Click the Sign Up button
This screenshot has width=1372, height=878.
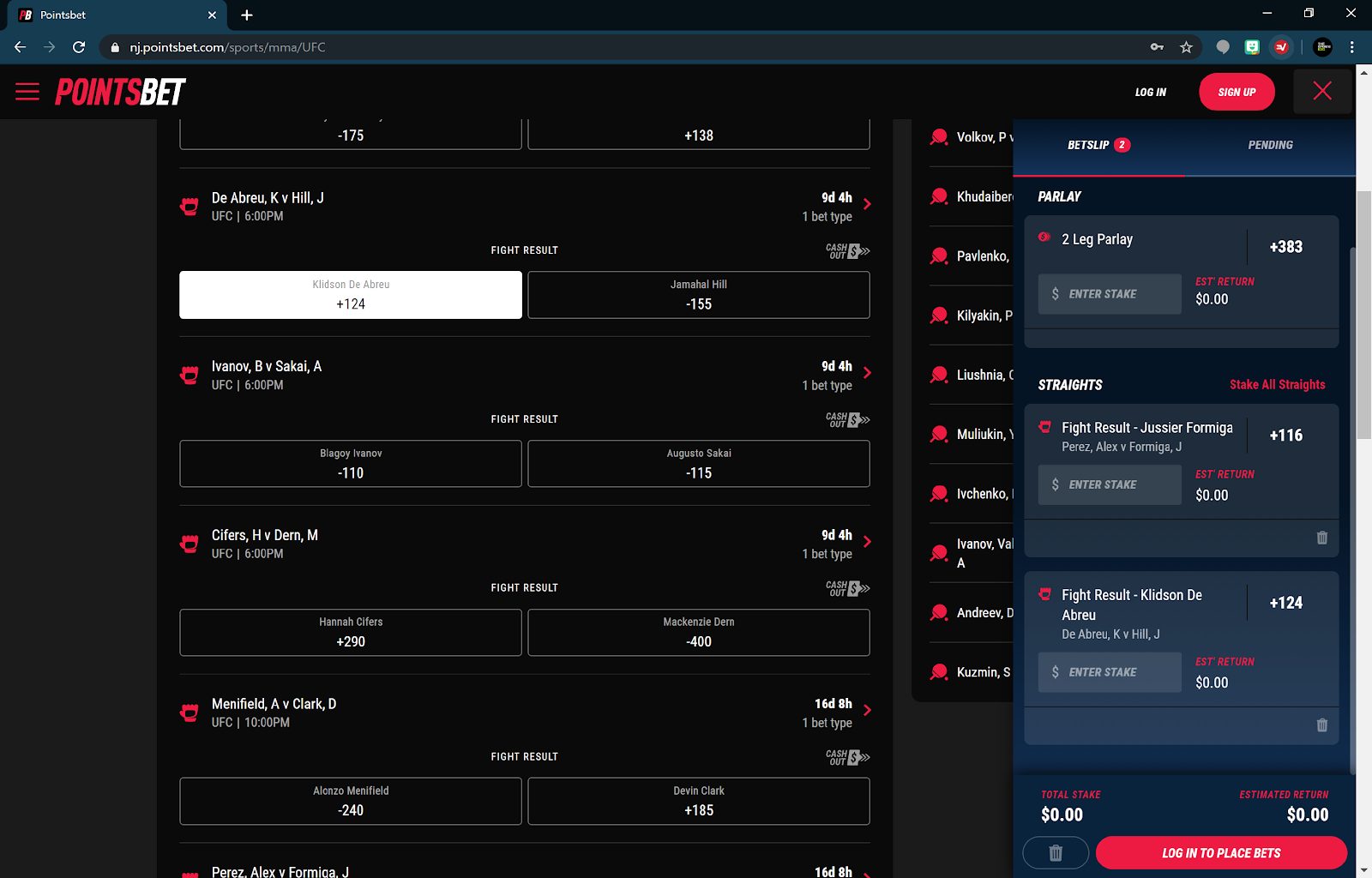1236,92
